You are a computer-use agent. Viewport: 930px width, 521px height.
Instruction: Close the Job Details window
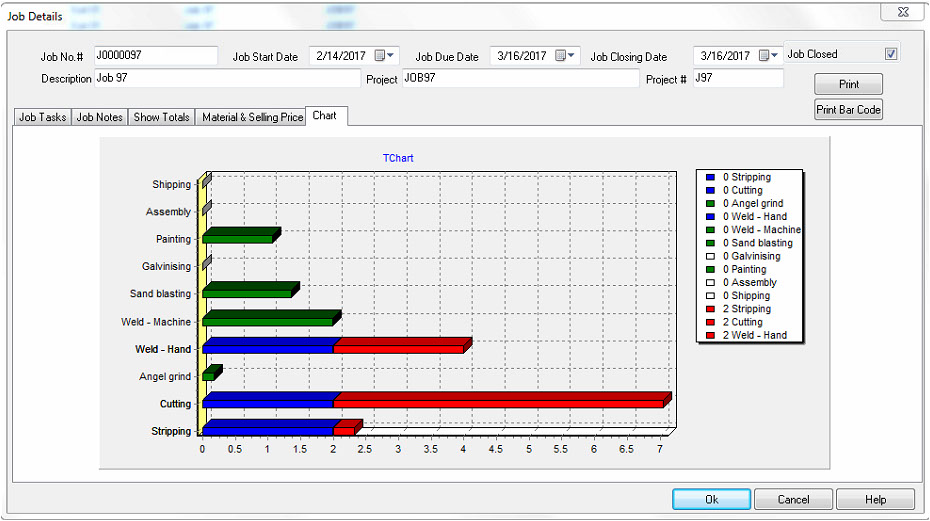coord(901,12)
